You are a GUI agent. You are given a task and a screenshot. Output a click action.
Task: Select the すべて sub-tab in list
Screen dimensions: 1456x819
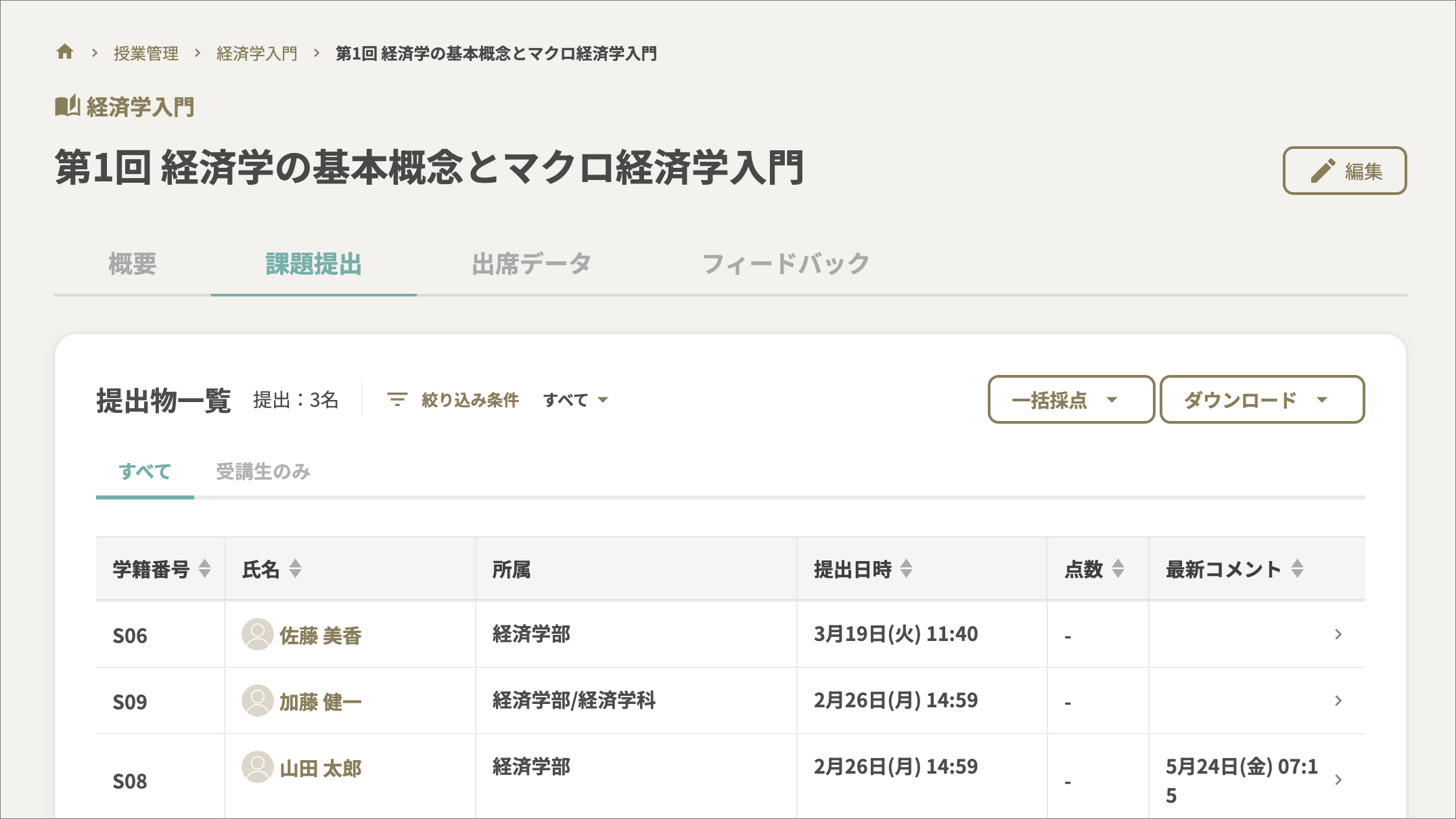pyautogui.click(x=145, y=472)
